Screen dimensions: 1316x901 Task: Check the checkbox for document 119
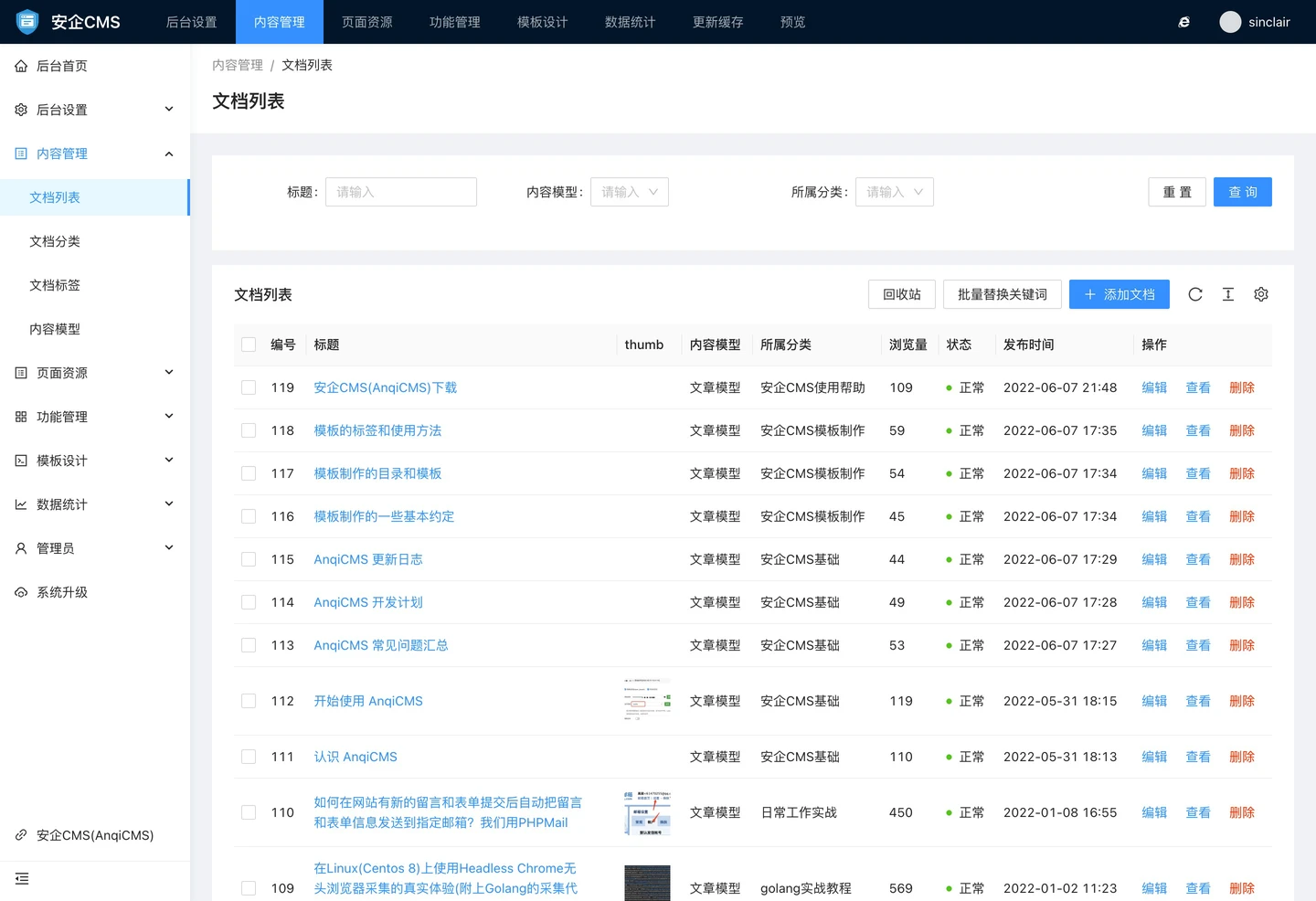(x=249, y=387)
